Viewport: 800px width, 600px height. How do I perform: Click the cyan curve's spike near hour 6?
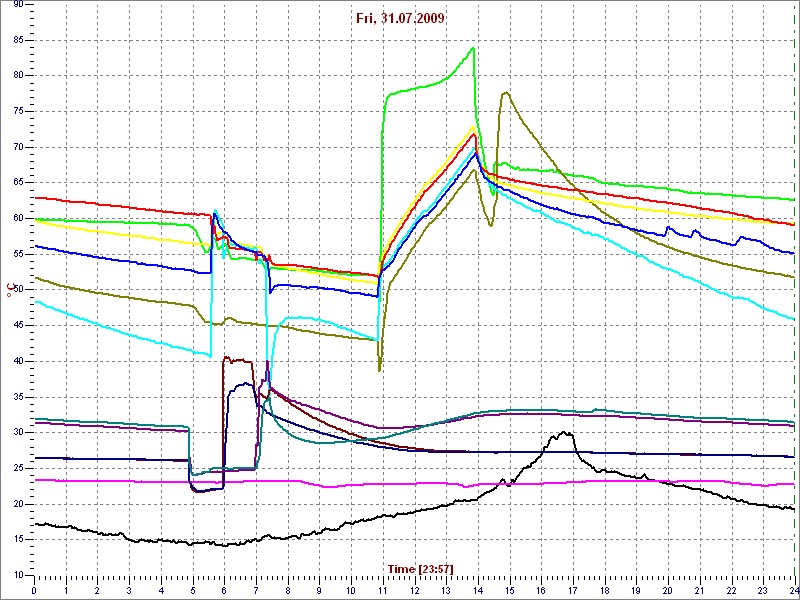pos(215,210)
